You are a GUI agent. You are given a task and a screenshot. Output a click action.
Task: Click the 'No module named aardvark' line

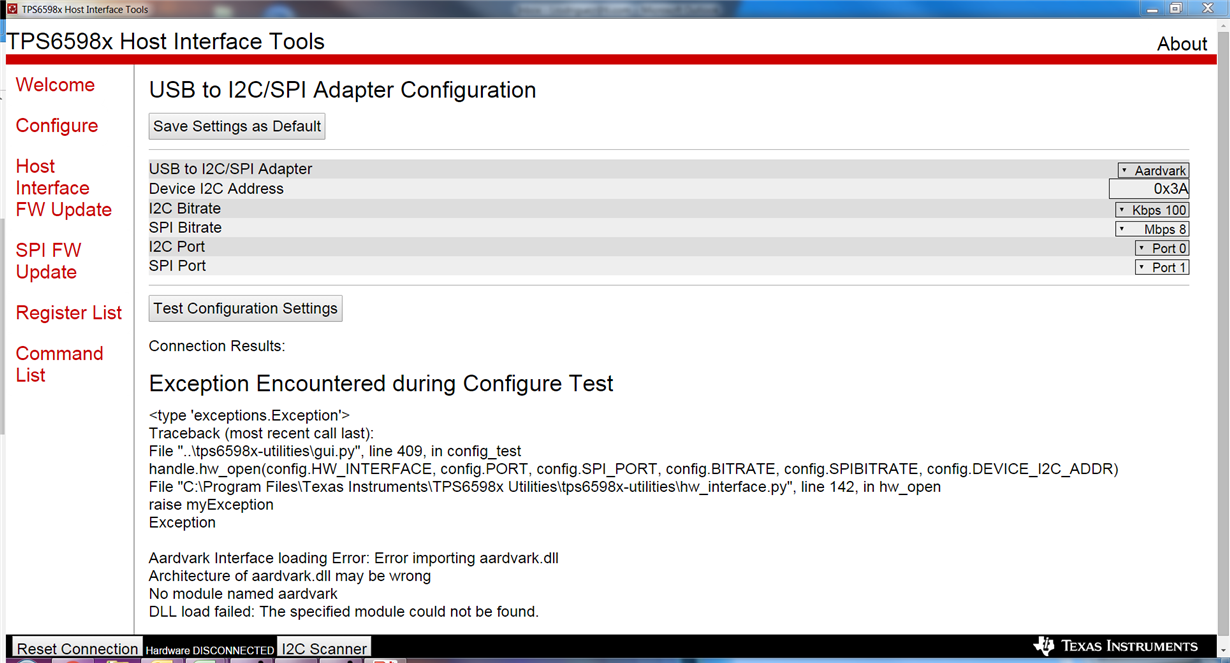[x=243, y=594]
